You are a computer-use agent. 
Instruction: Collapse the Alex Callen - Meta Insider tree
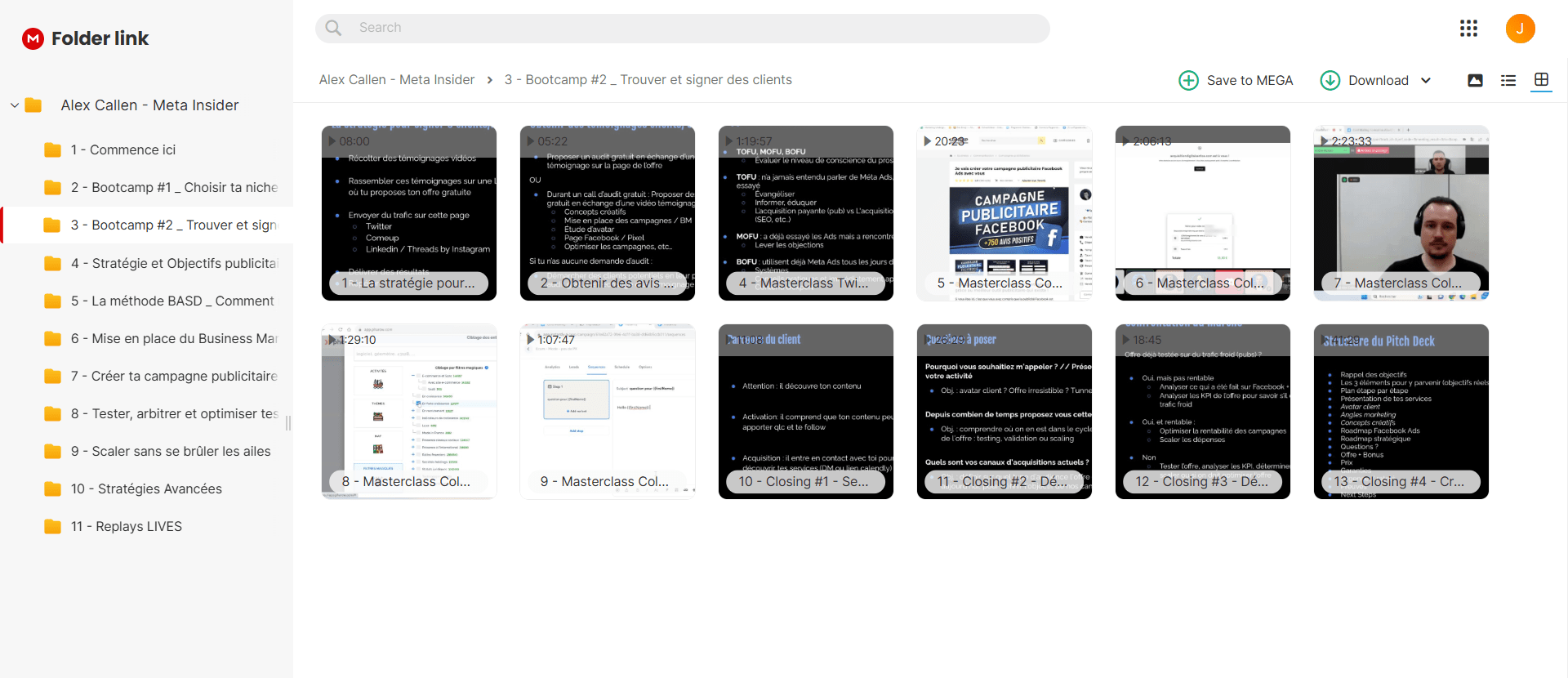[15, 105]
